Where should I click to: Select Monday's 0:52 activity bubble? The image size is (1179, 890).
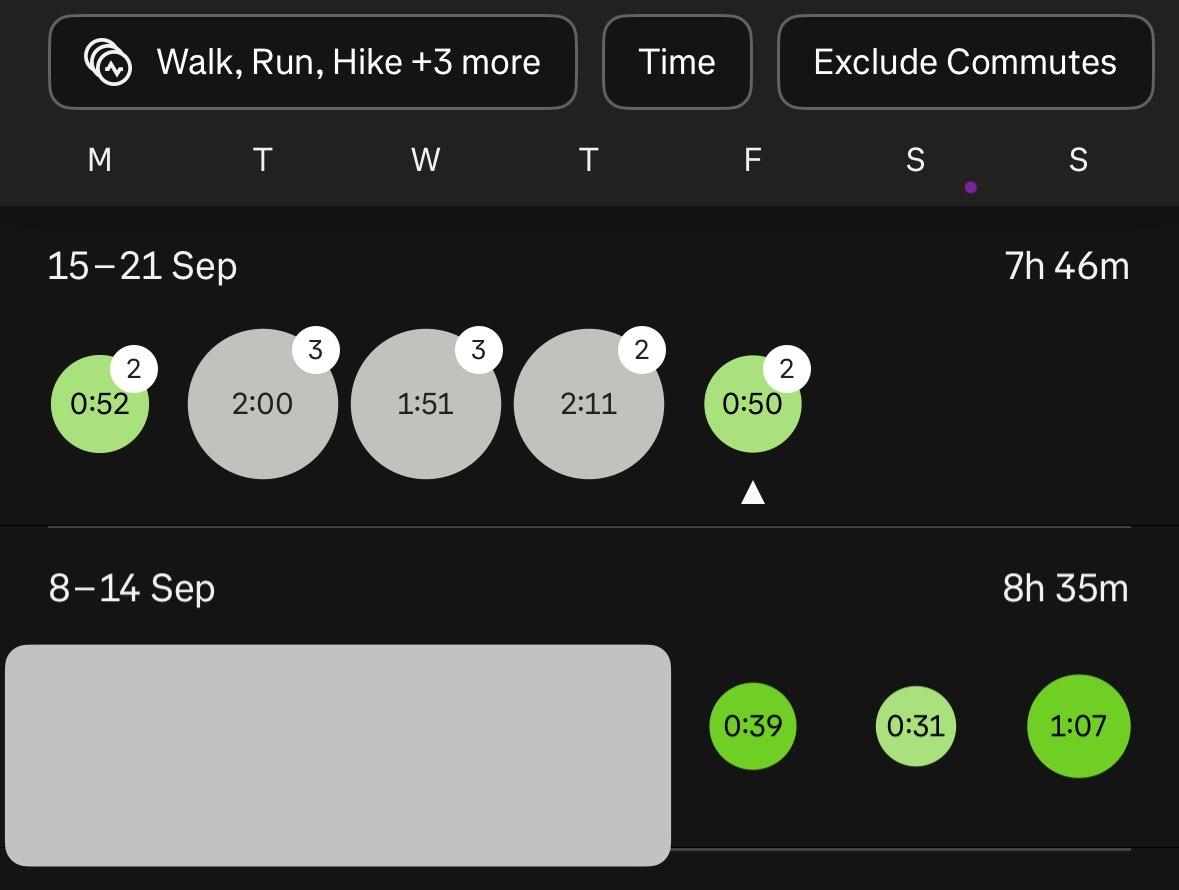click(98, 406)
